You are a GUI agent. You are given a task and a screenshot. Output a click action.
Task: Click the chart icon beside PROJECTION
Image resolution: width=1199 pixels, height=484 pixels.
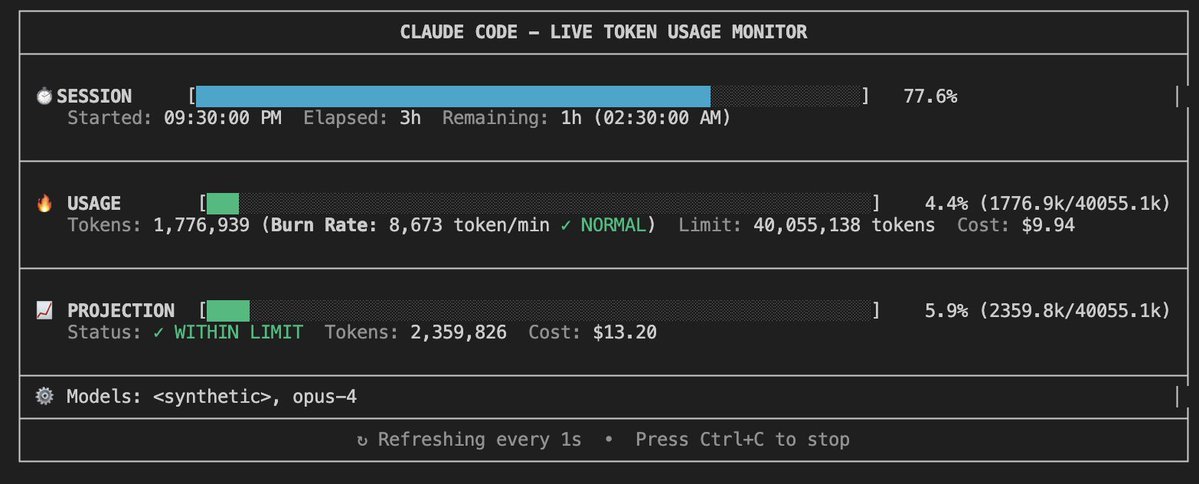pos(44,311)
